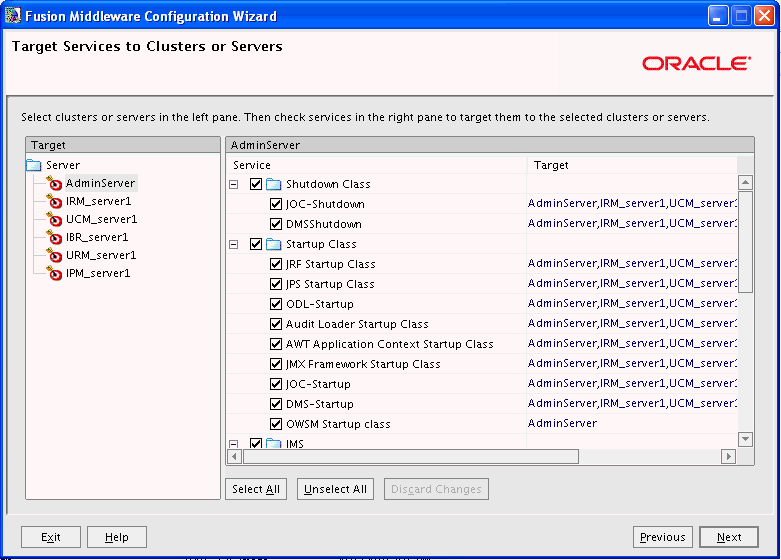Uncheck the Audit Loader Startup Class checkbox
The image size is (781, 560).
[x=276, y=324]
